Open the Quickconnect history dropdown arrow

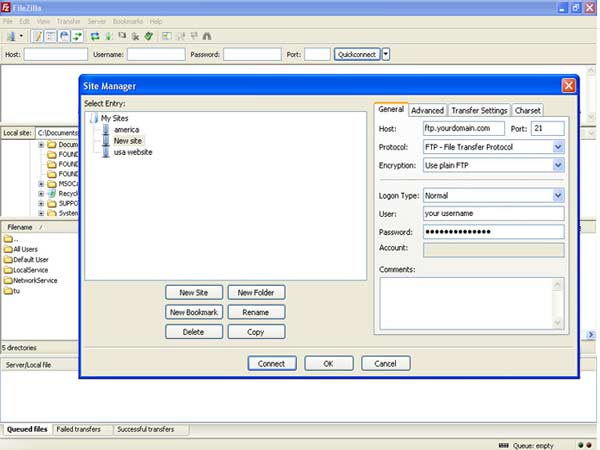point(386,54)
